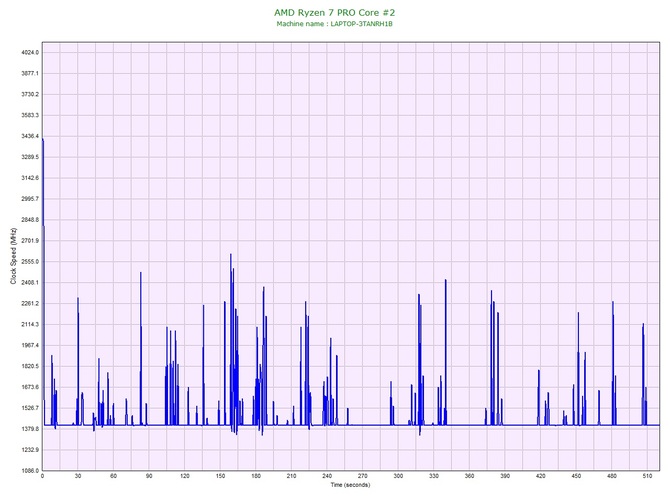Image resolution: width=670 pixels, height=502 pixels.
Task: Click the 30 seconds tick label
Action: tap(78, 476)
